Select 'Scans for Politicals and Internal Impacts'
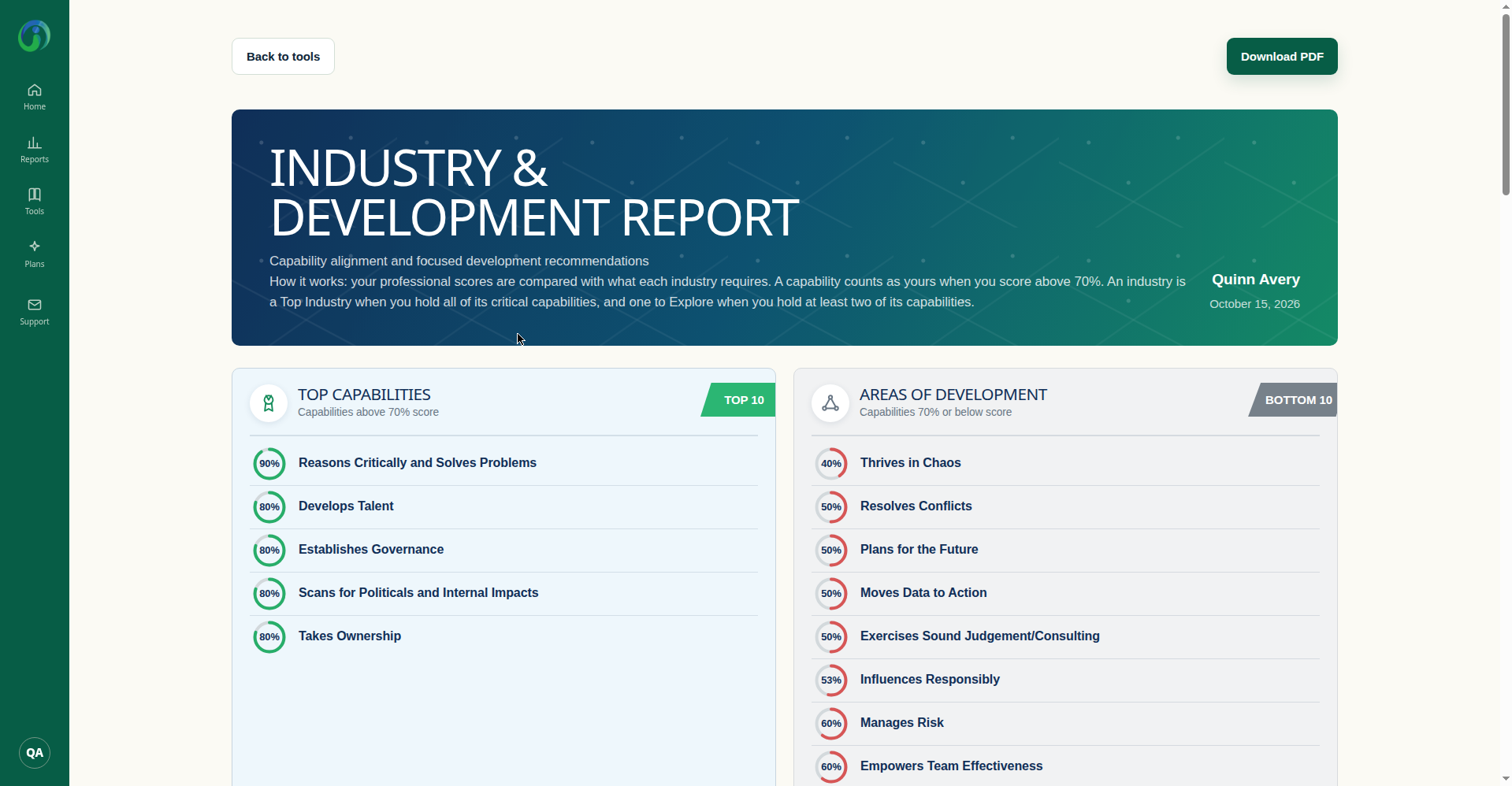 pyautogui.click(x=504, y=594)
